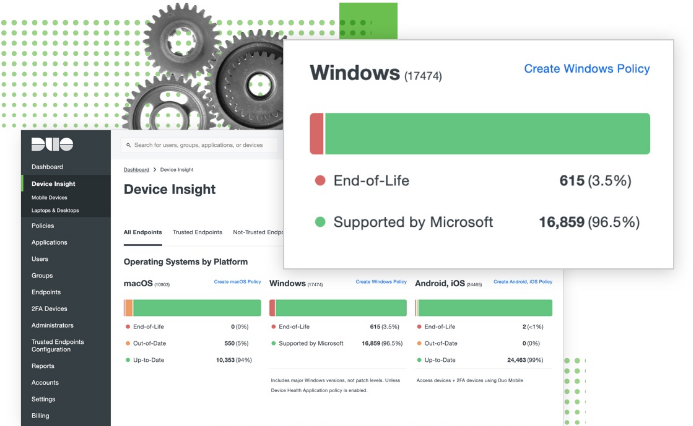Click the Duo logo in sidebar
This screenshot has width=693, height=426.
[52, 145]
